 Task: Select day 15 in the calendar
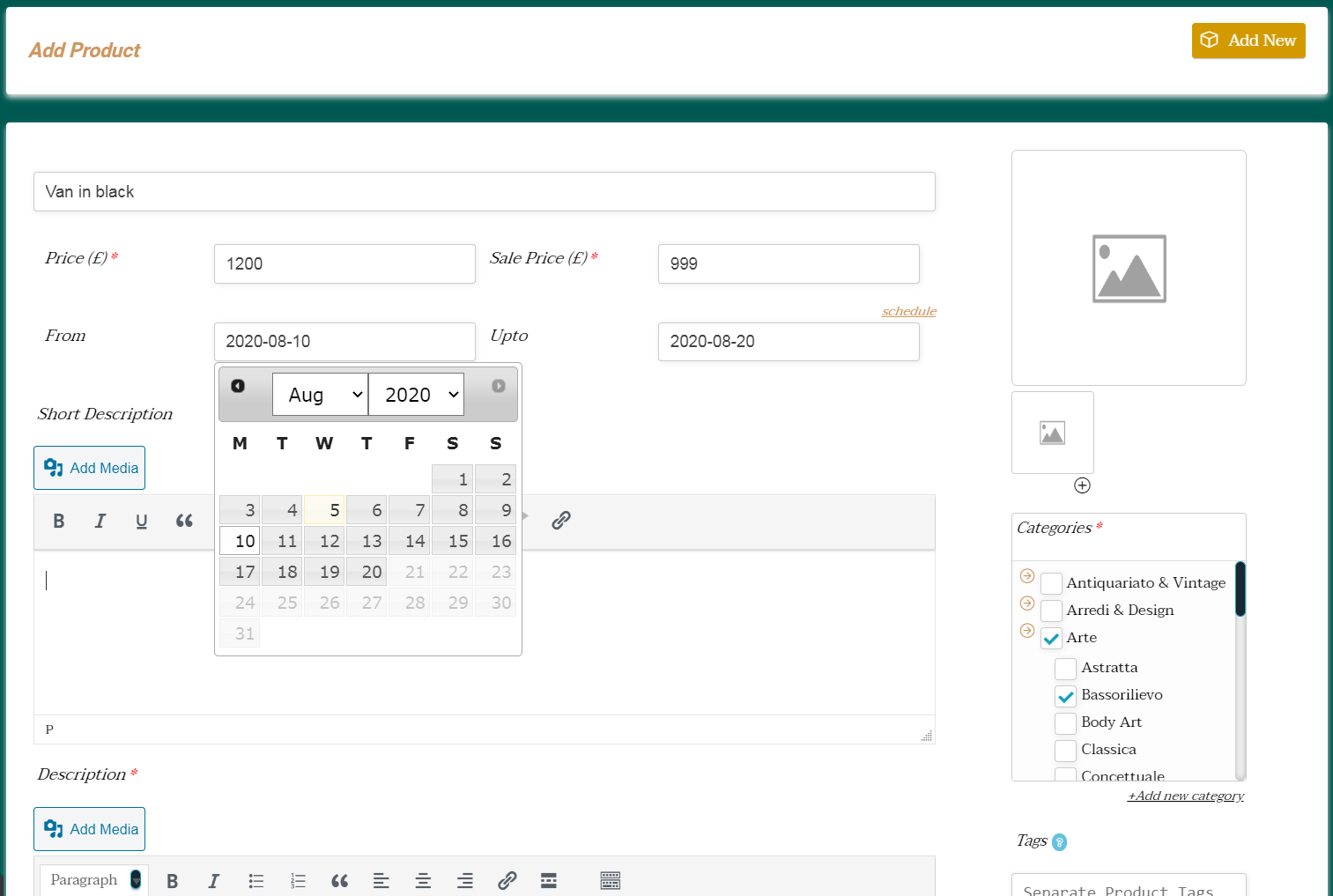(454, 541)
